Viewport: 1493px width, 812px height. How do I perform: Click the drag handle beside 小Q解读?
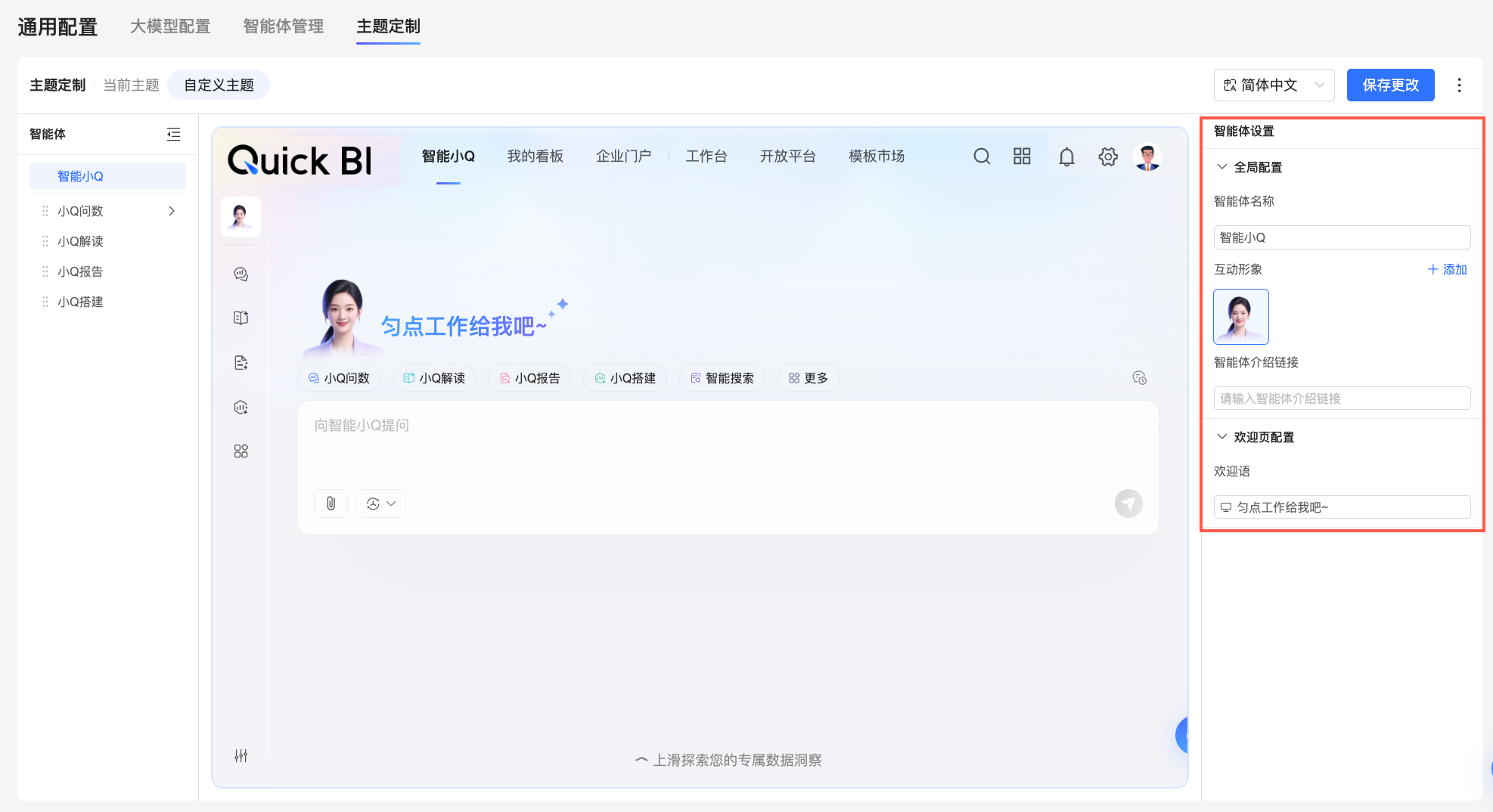click(x=45, y=241)
